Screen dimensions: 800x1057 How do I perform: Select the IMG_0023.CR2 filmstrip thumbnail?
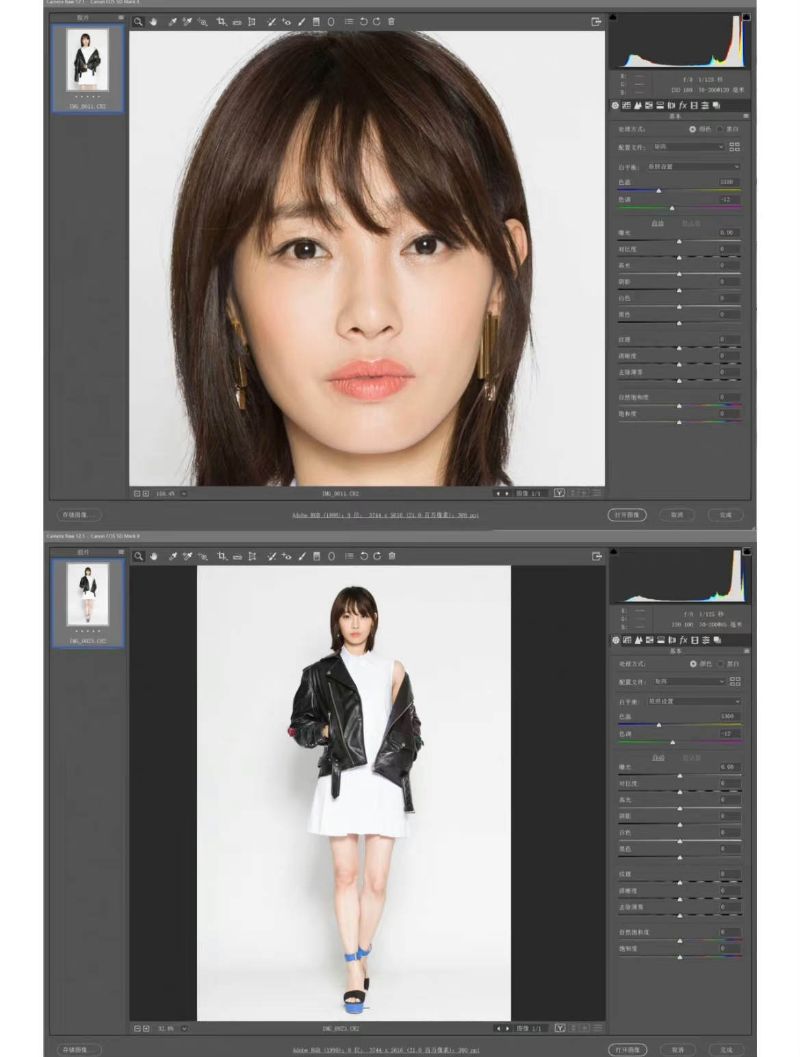[x=88, y=598]
